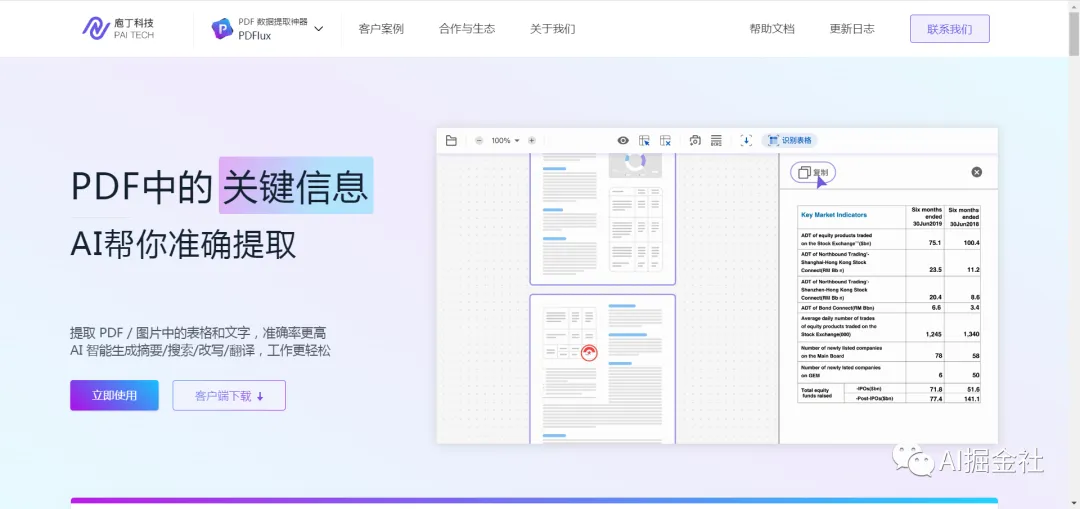Close the extracted table panel
The width and height of the screenshot is (1080, 509).
(977, 172)
